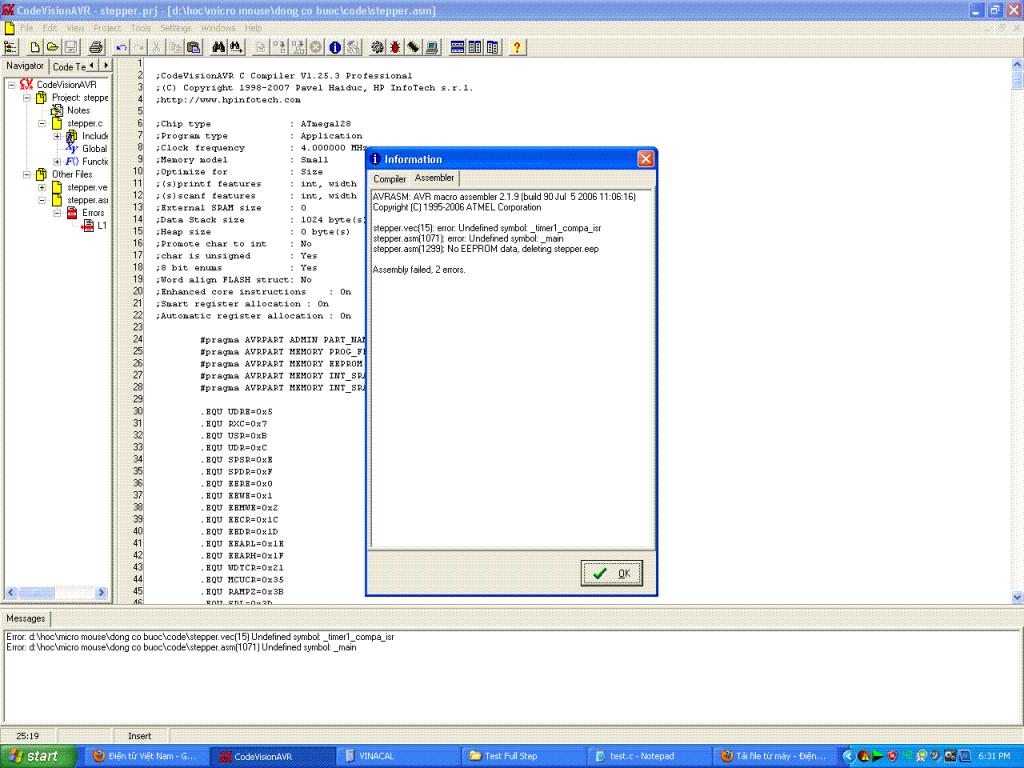Open the Help menu
1024x768 pixels.
pyautogui.click(x=253, y=28)
